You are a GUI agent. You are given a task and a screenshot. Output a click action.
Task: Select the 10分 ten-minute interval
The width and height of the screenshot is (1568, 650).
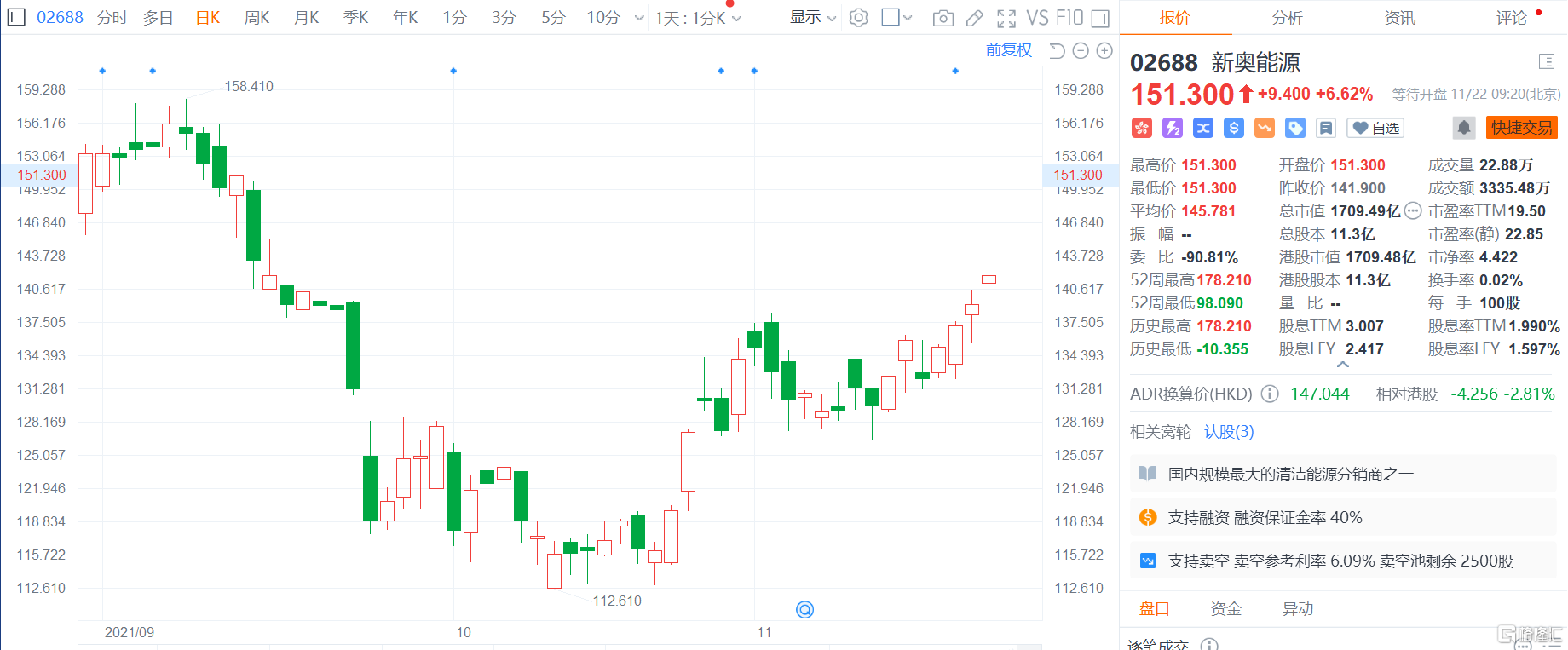[x=603, y=17]
